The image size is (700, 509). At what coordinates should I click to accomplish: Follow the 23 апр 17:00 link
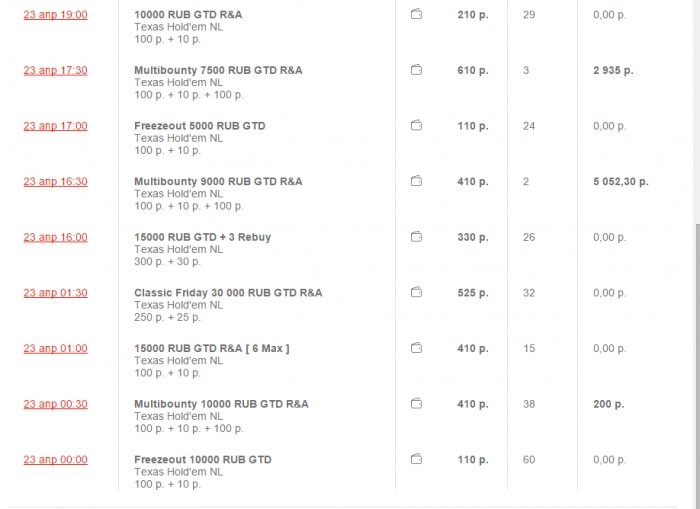[55, 126]
